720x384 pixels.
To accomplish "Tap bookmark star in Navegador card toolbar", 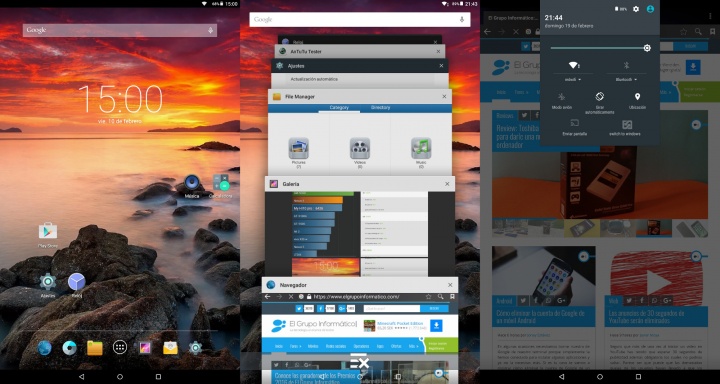I will point(428,297).
